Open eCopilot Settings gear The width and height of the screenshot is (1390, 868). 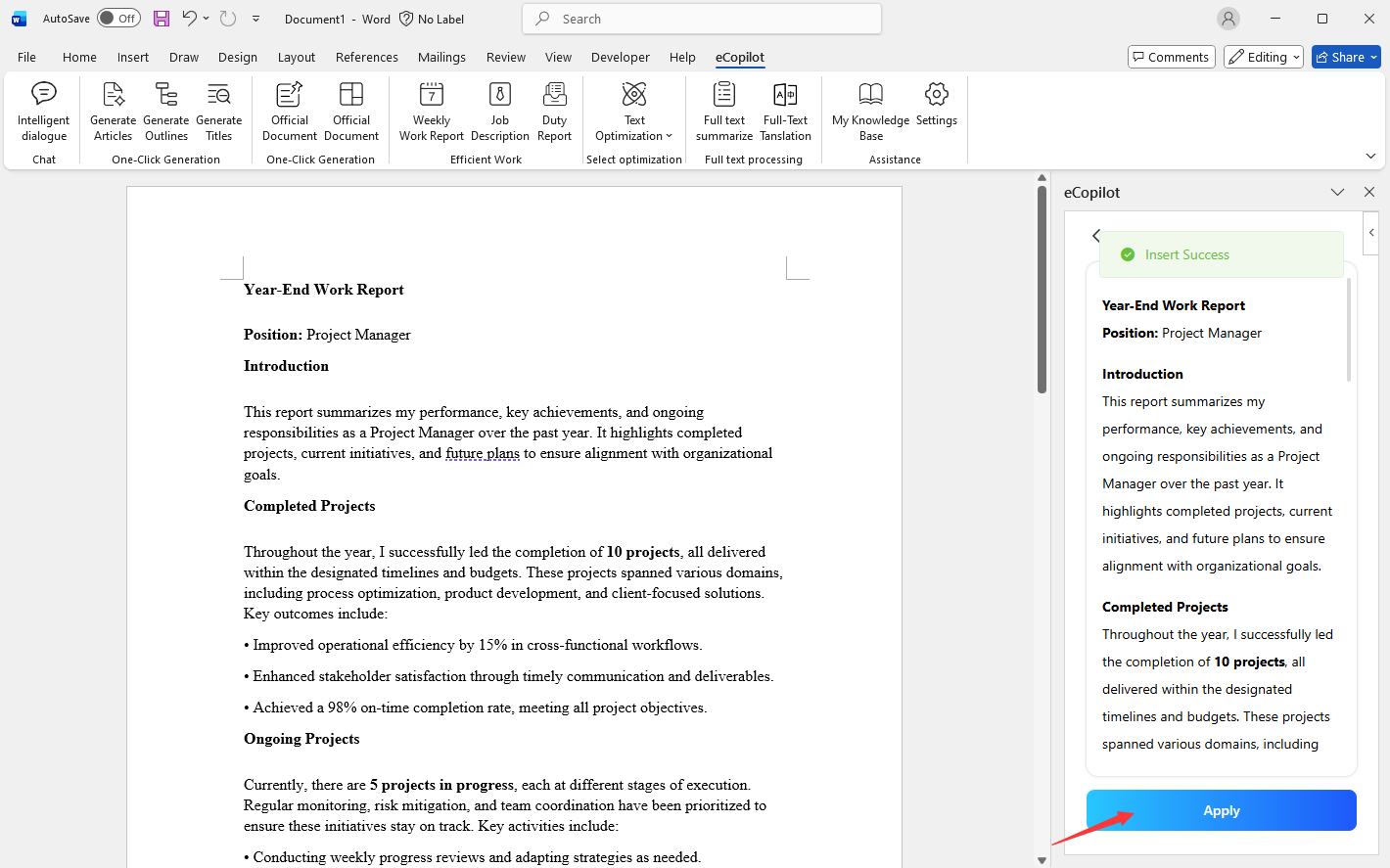(x=937, y=104)
